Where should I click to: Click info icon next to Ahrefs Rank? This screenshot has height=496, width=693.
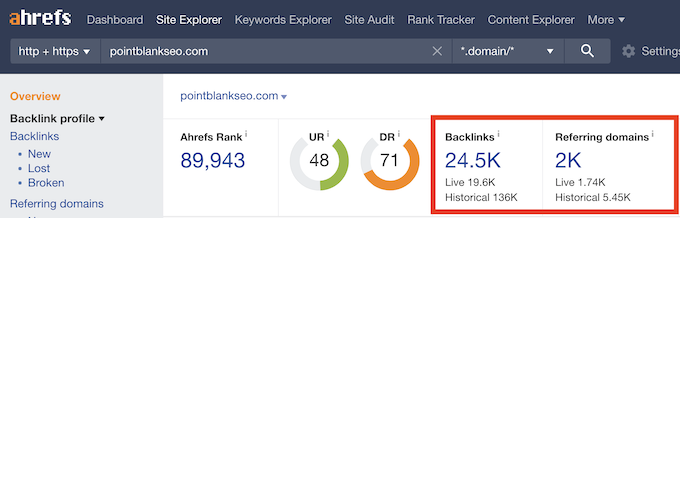tap(246, 134)
